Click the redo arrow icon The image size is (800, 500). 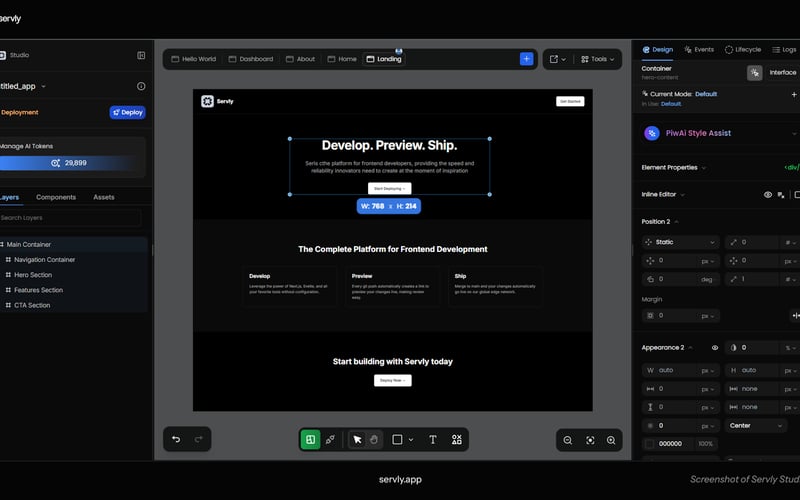198,439
